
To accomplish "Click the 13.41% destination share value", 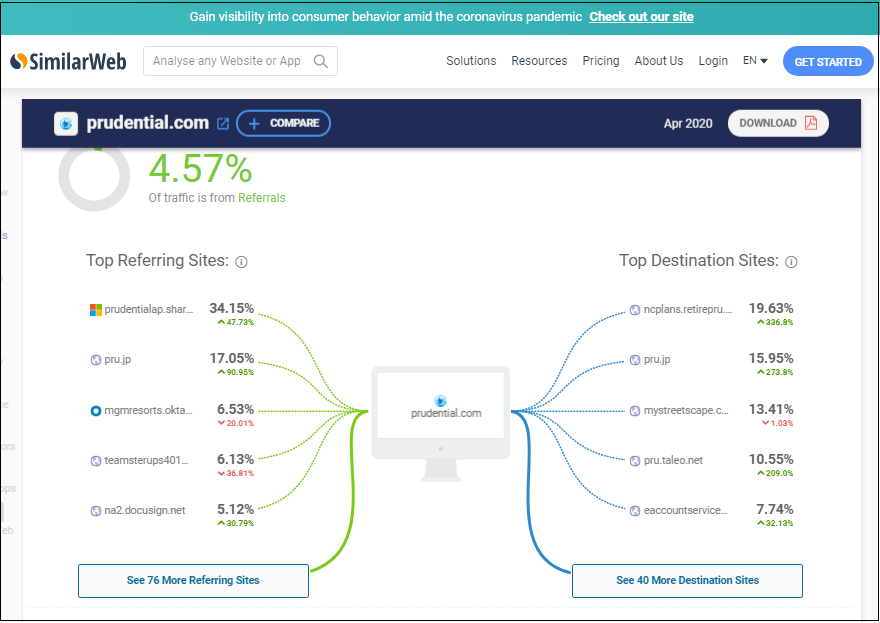I will click(x=771, y=409).
